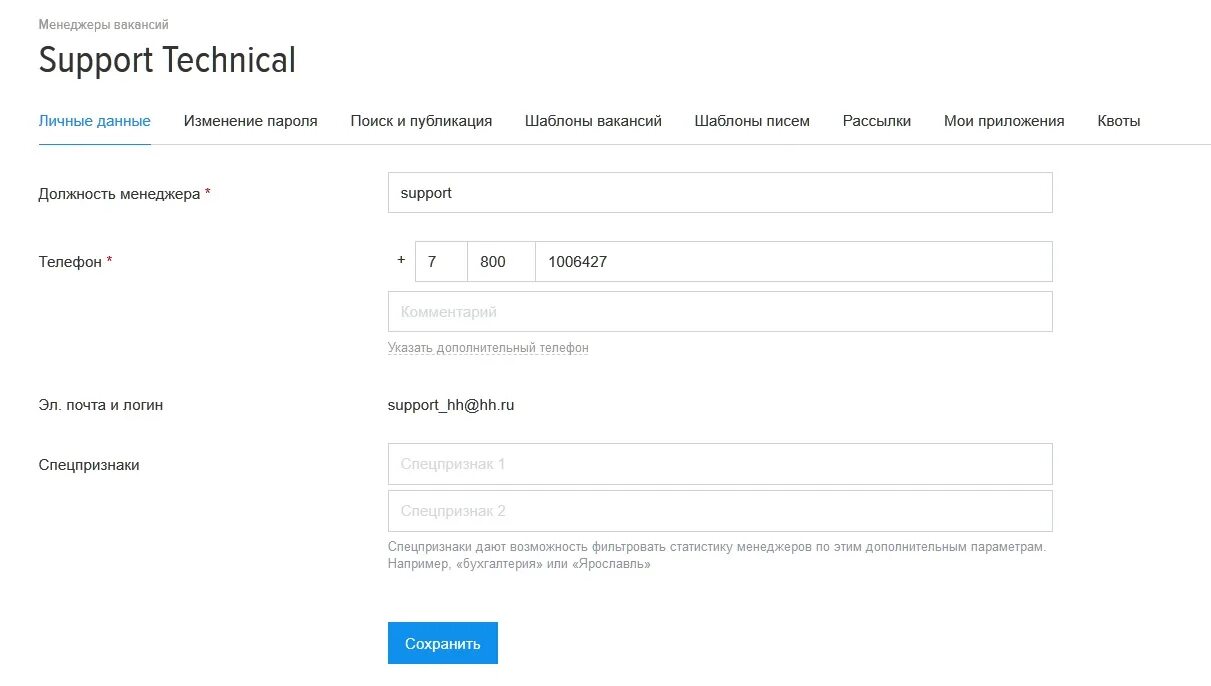Go to the Шаблоны вакансий tab

pyautogui.click(x=593, y=121)
